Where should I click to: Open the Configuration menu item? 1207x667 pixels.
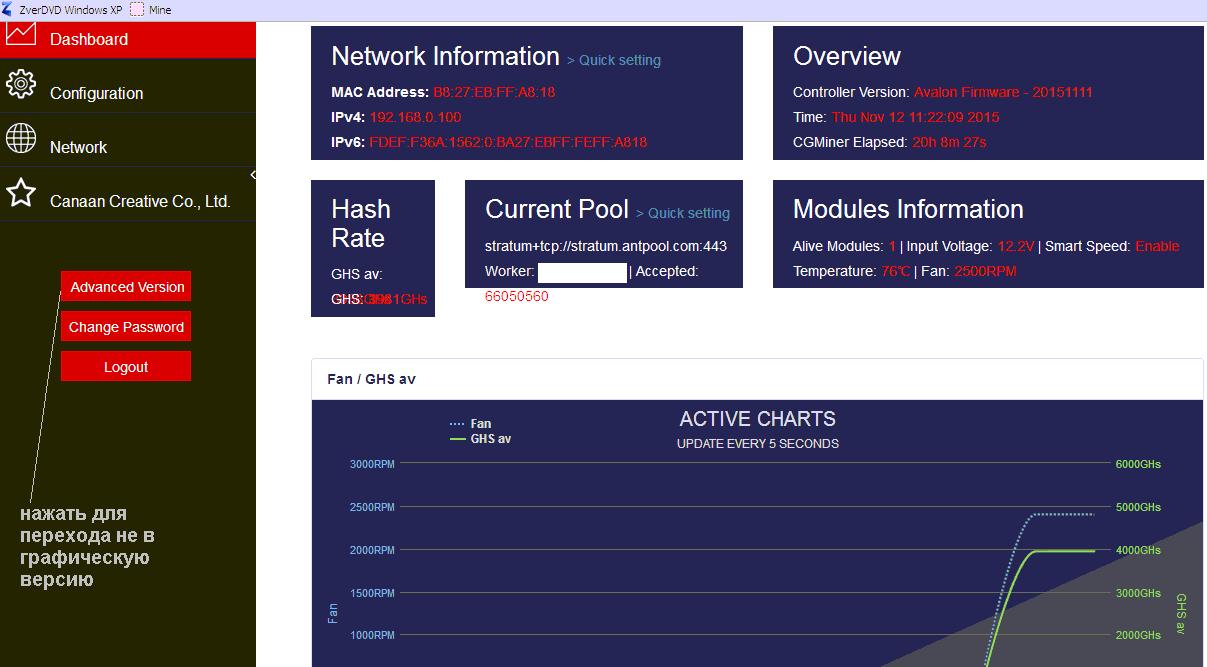coord(96,93)
